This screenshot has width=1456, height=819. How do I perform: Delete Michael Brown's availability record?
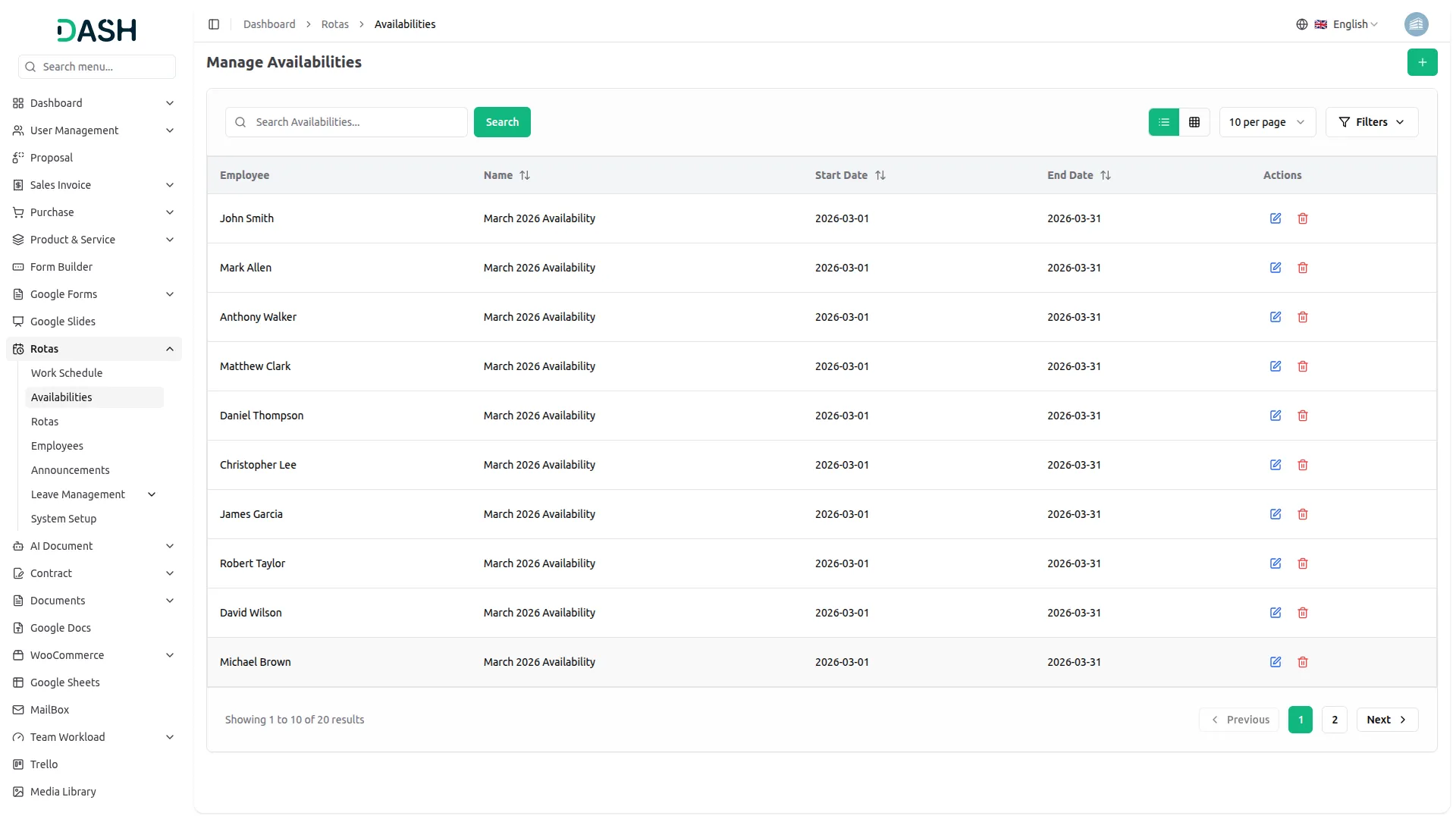point(1303,662)
